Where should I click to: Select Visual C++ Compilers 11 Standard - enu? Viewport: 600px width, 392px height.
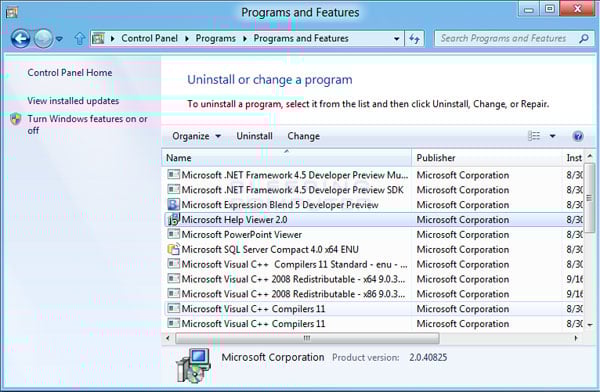coord(374,265)
